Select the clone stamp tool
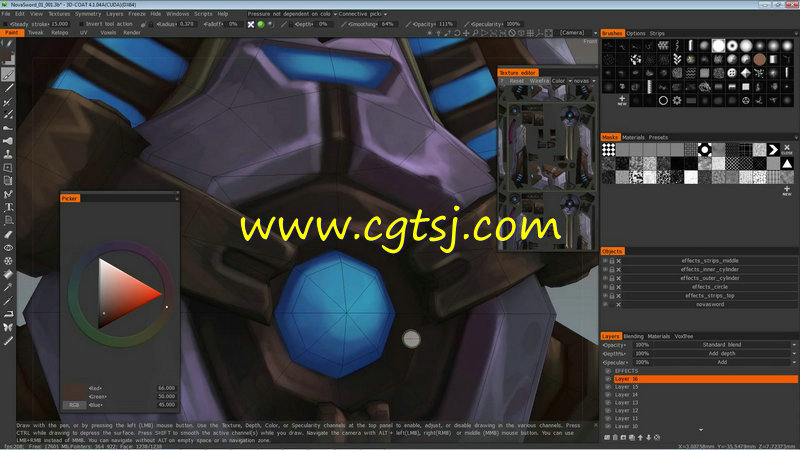Image resolution: width=800 pixels, height=450 pixels. tap(8, 154)
